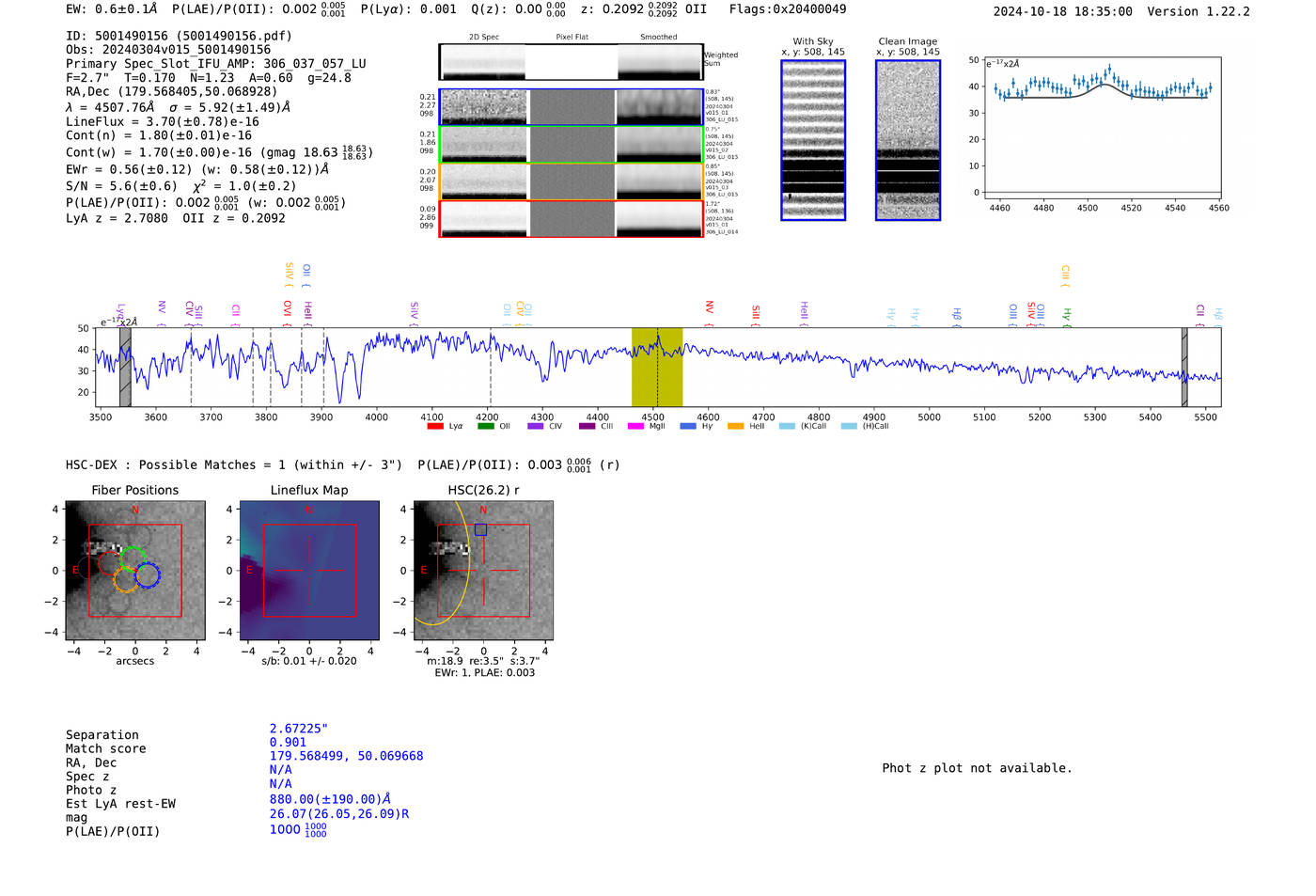
Task: Click the hatched gray band near 5460 Å
Action: pos(1184,368)
